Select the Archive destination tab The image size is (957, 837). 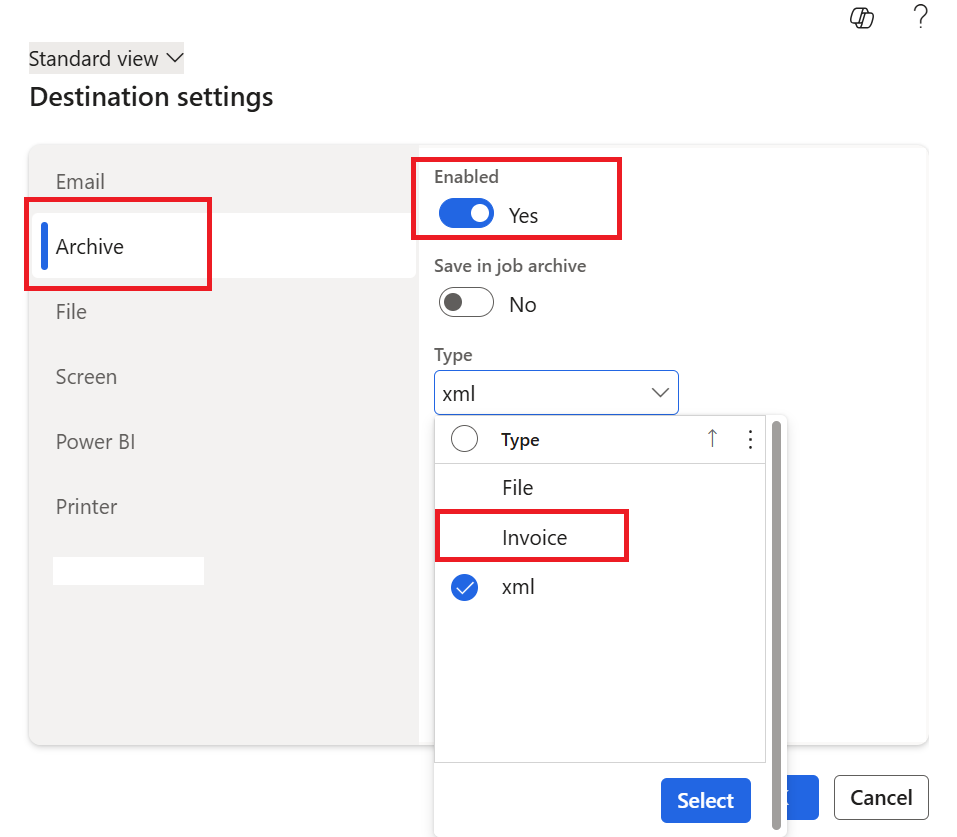[90, 247]
